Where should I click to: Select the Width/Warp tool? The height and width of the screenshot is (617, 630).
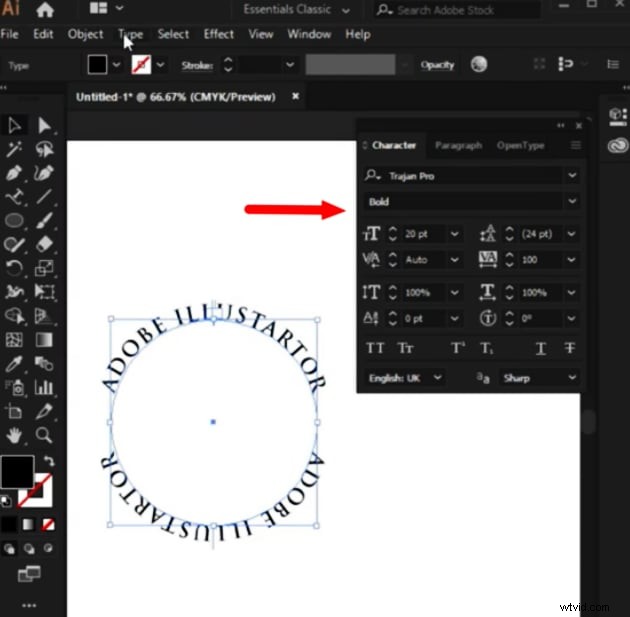point(14,292)
